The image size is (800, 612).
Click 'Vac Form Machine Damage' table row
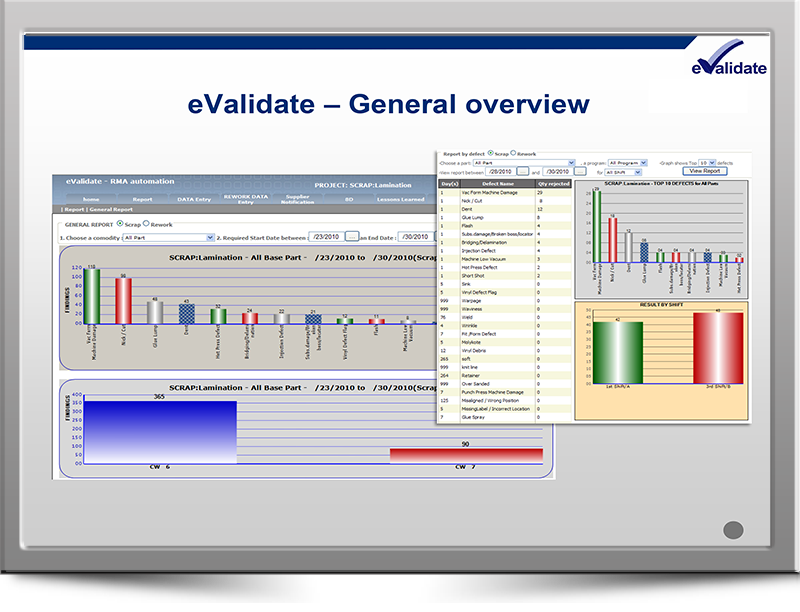(x=505, y=193)
